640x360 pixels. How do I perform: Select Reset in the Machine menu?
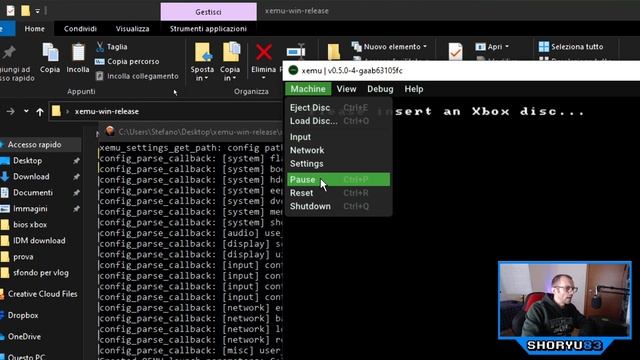338,193
